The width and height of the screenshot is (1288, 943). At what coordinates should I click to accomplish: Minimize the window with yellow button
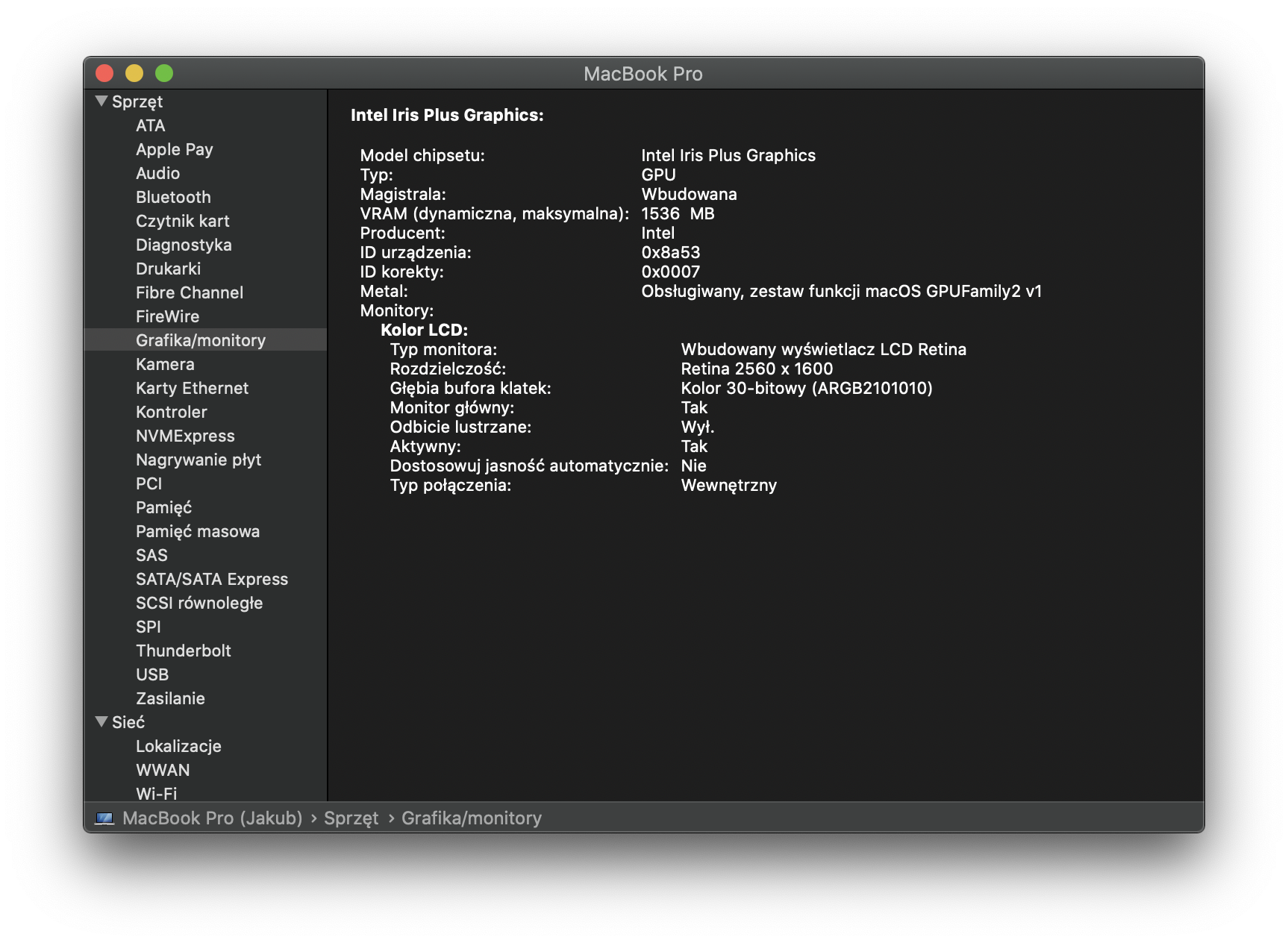tap(134, 73)
